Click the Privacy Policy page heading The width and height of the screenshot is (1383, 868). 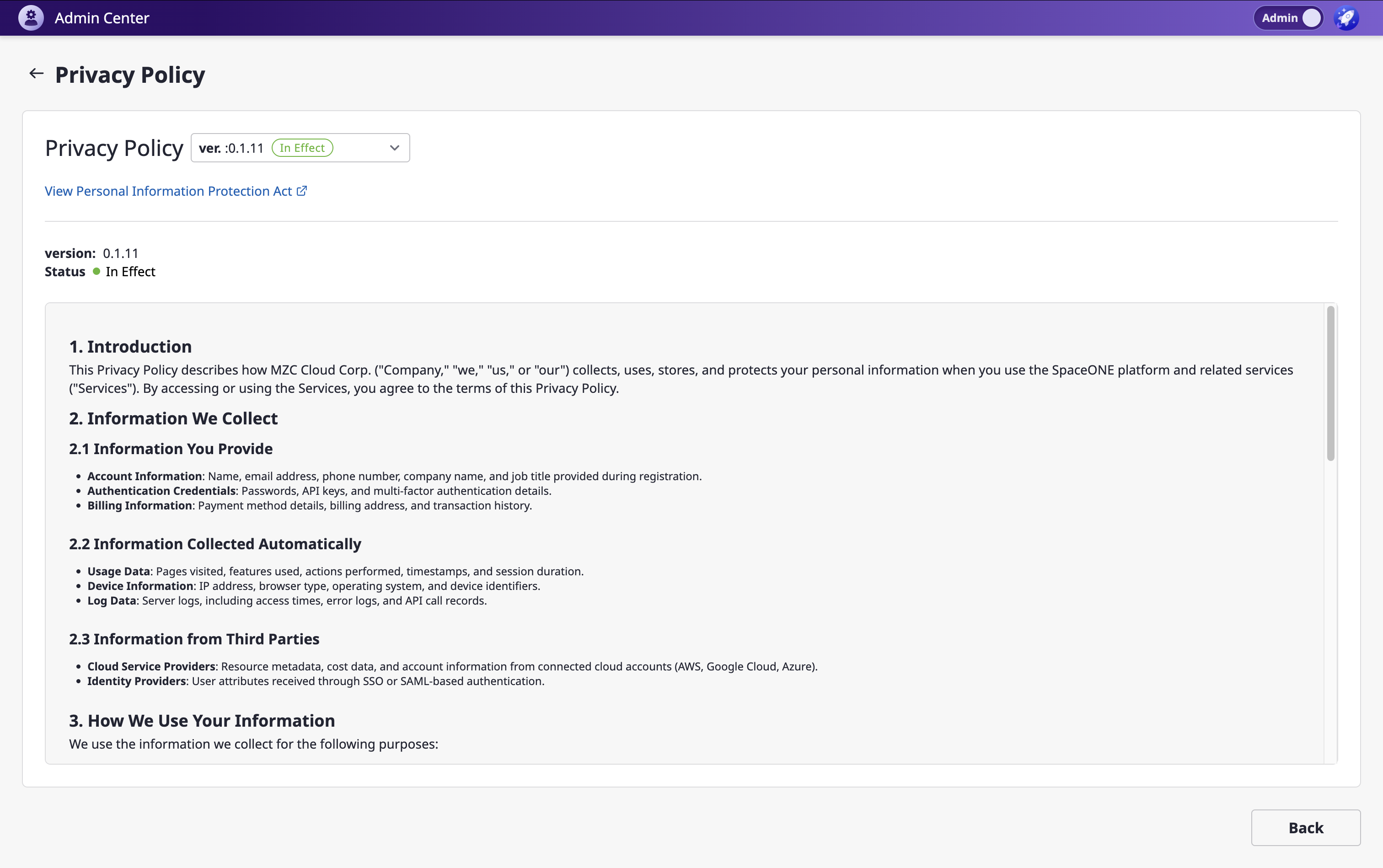click(x=130, y=75)
